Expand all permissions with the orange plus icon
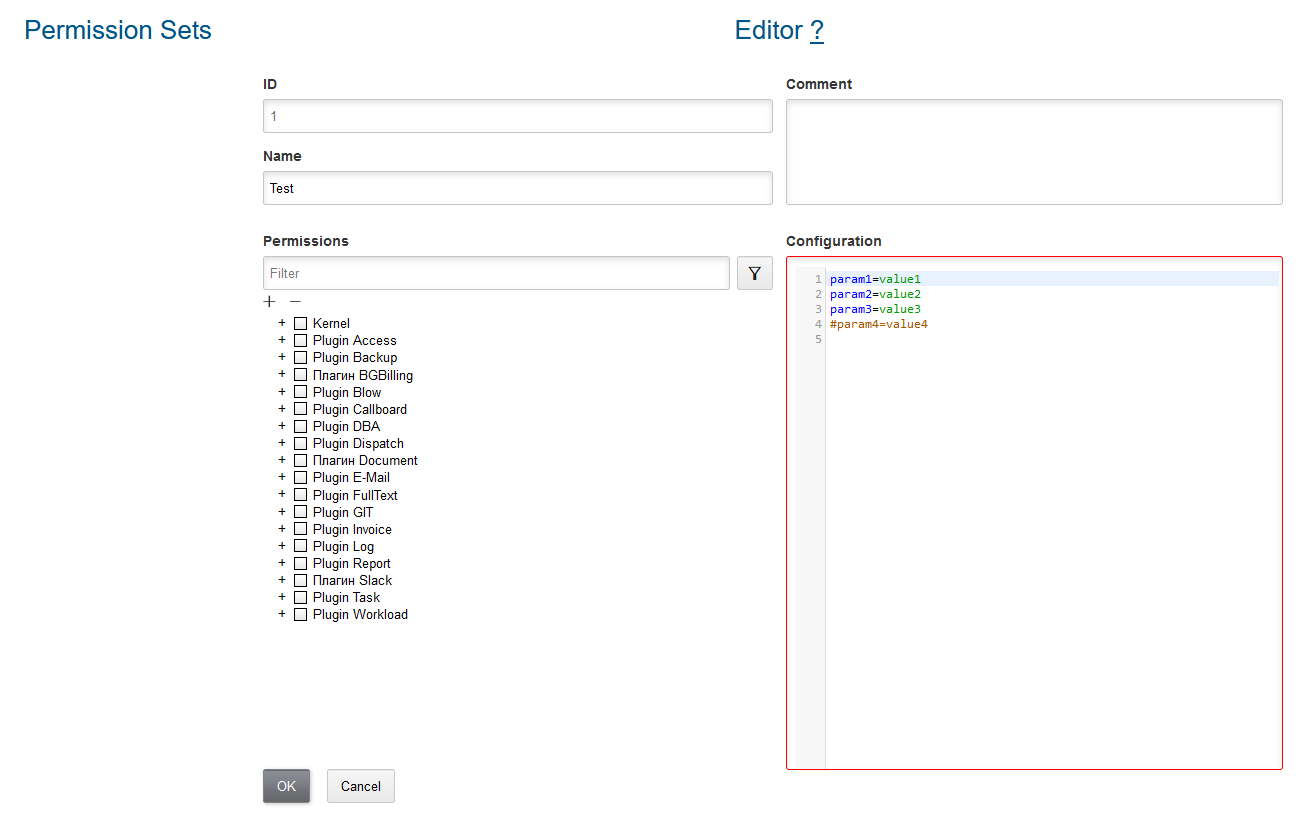 tap(268, 301)
